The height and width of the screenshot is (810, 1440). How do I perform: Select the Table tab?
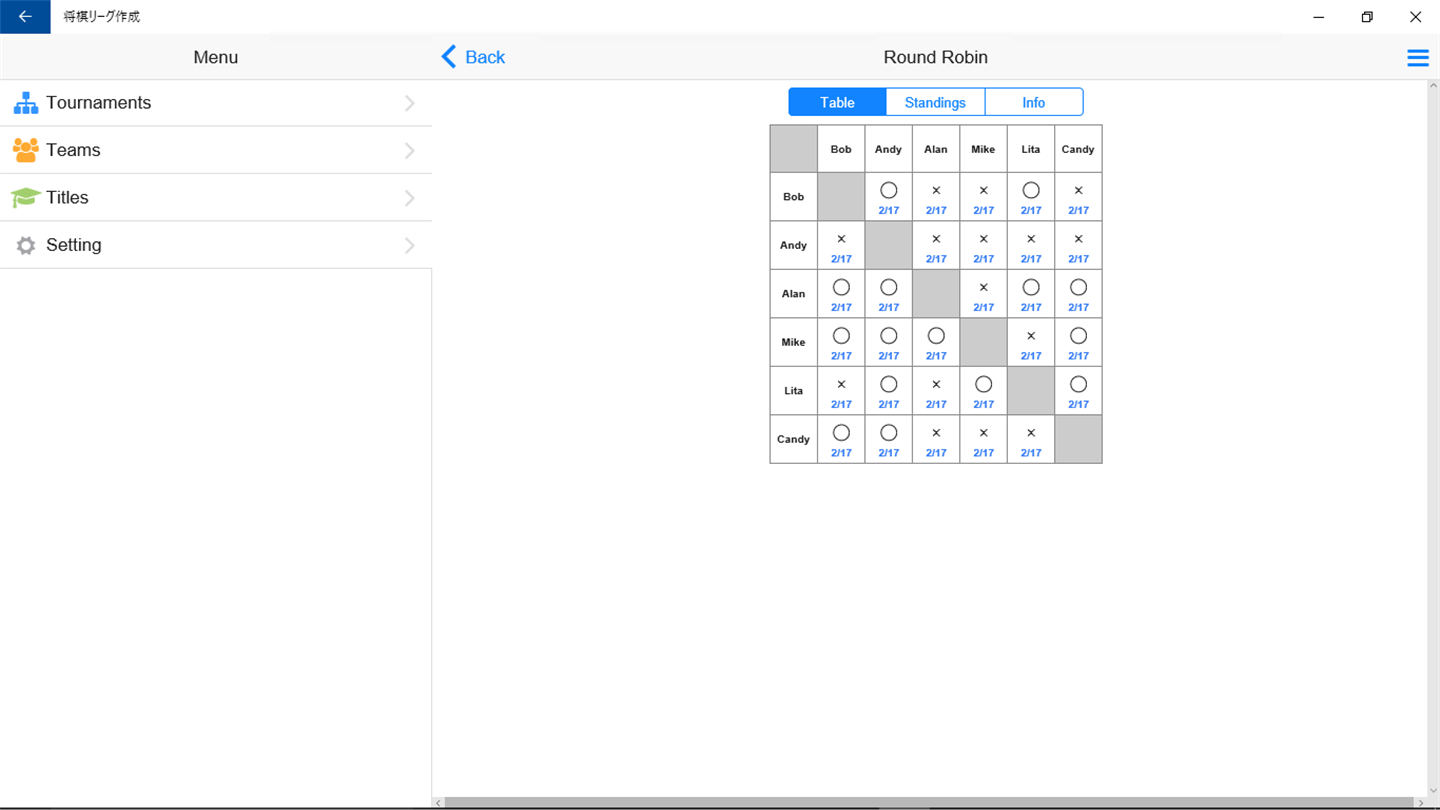[837, 102]
